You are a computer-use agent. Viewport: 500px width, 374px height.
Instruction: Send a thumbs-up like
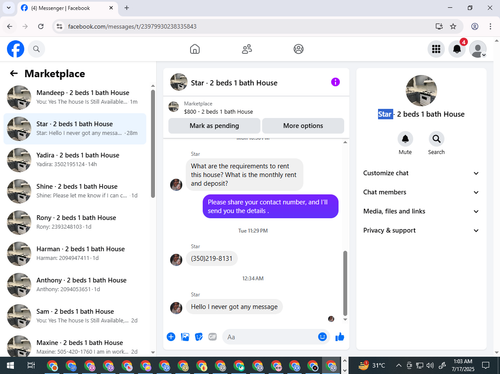point(340,337)
